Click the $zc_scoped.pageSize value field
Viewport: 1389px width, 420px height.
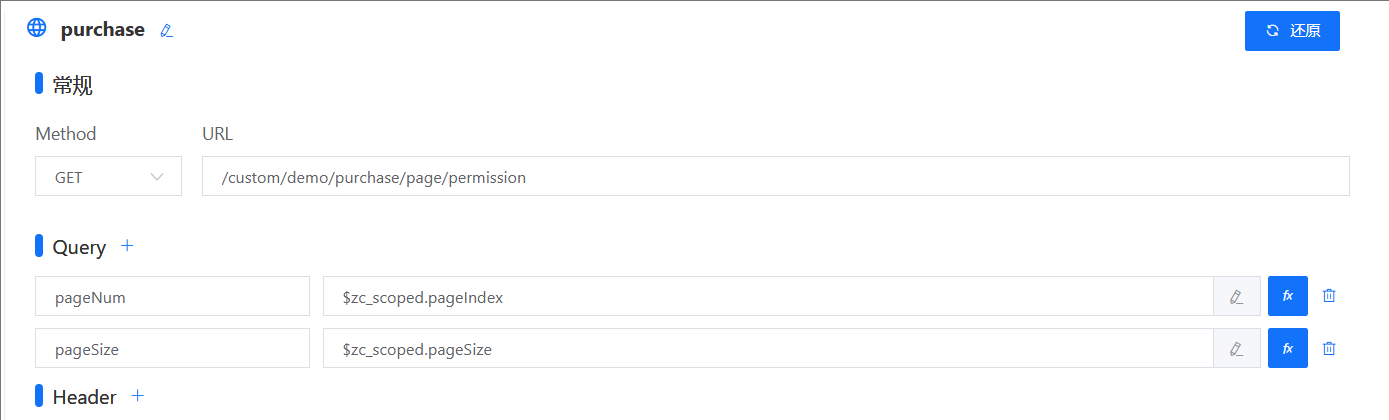pyautogui.click(x=768, y=348)
